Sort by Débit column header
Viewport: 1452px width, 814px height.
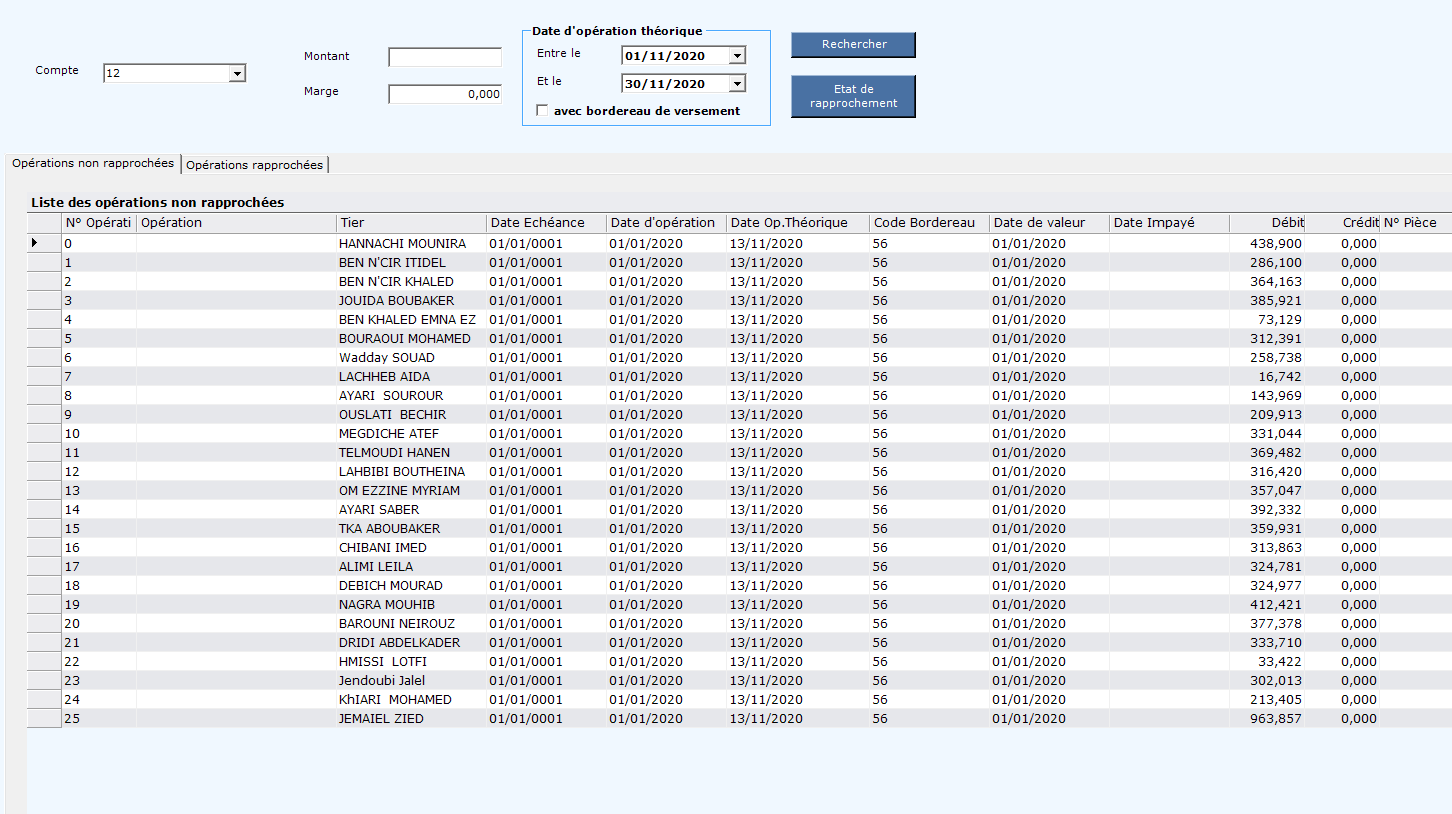click(1267, 223)
